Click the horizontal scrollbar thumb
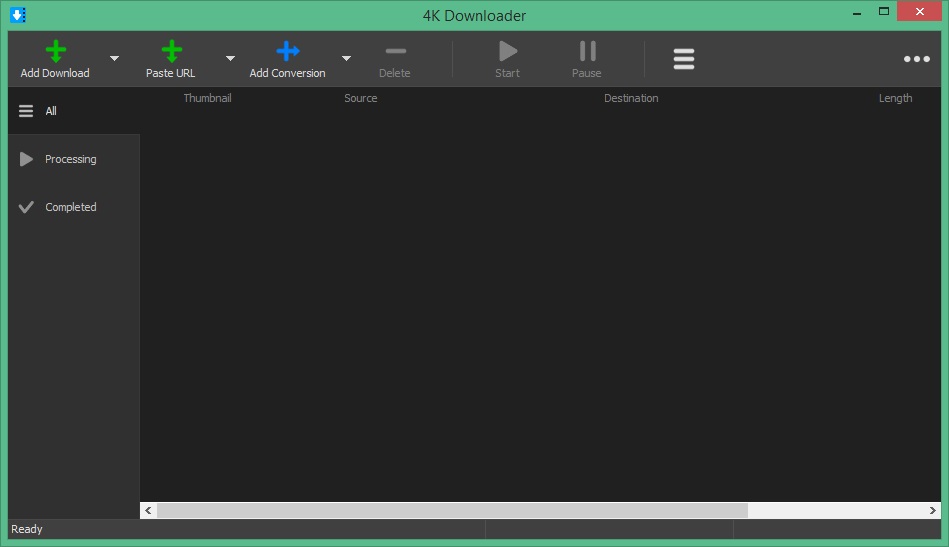This screenshot has height=547, width=949. (452, 511)
